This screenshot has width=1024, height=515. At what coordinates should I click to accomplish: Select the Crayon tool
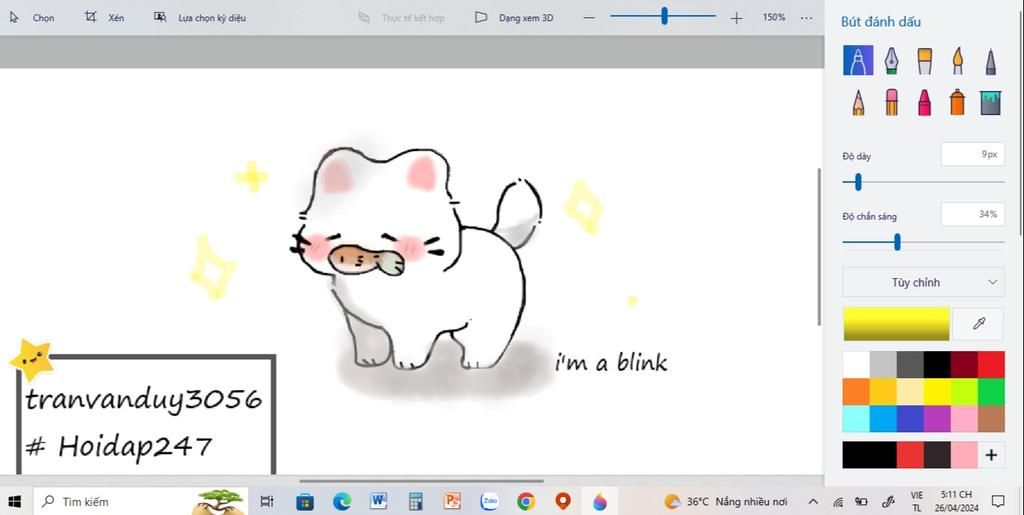pos(924,102)
